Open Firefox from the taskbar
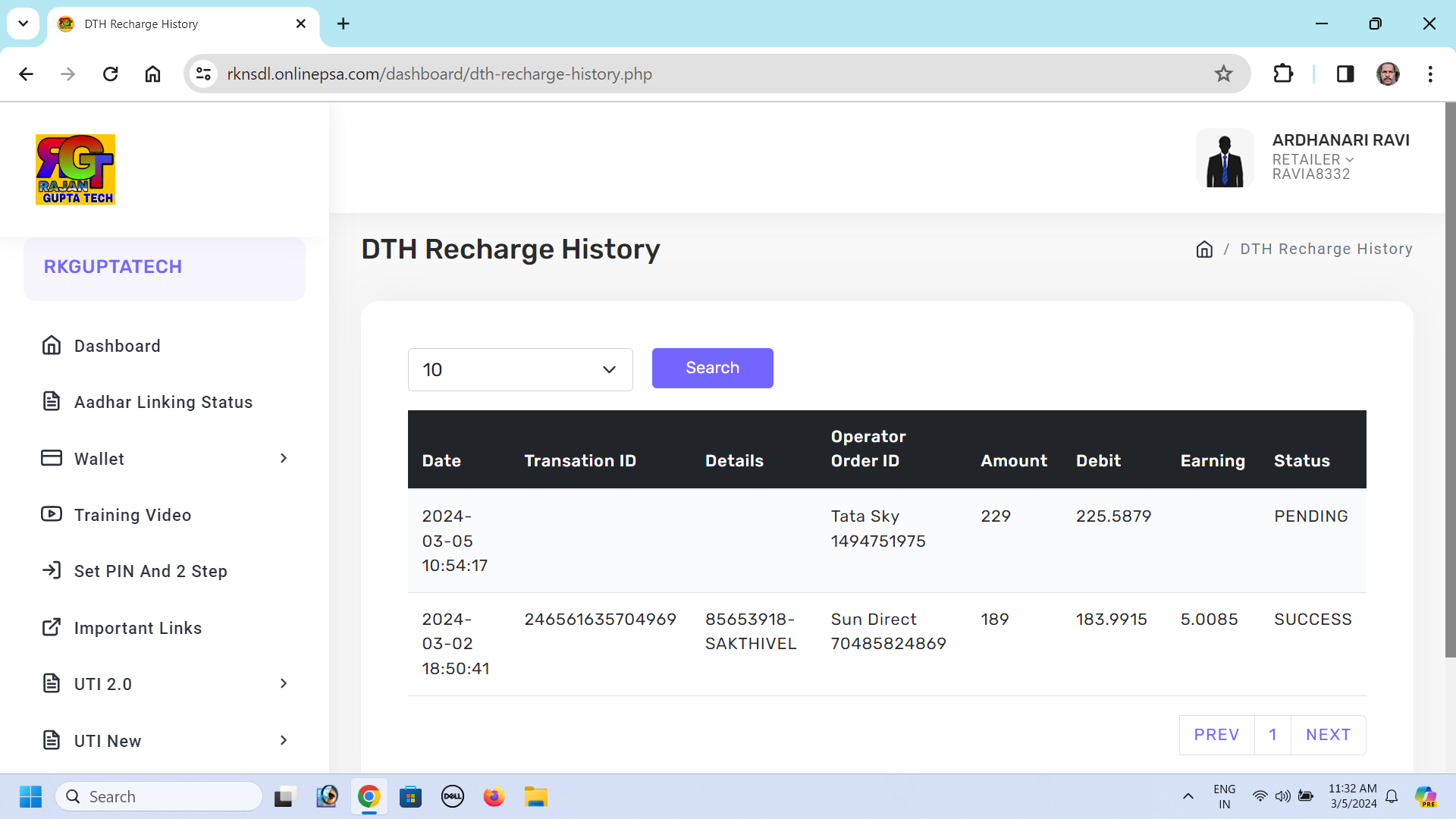The image size is (1456, 819). 494,796
